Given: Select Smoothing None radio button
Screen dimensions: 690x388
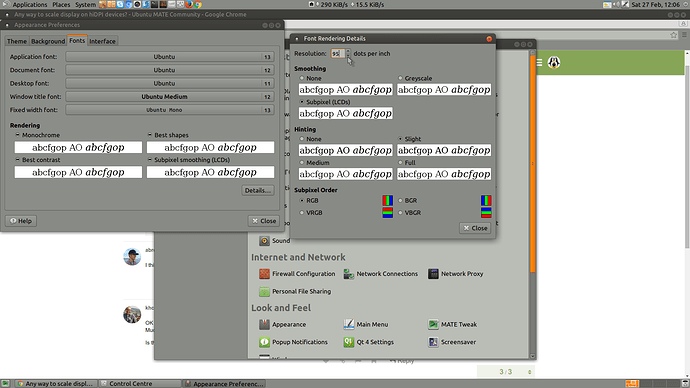Looking at the screenshot, I should tap(302, 78).
